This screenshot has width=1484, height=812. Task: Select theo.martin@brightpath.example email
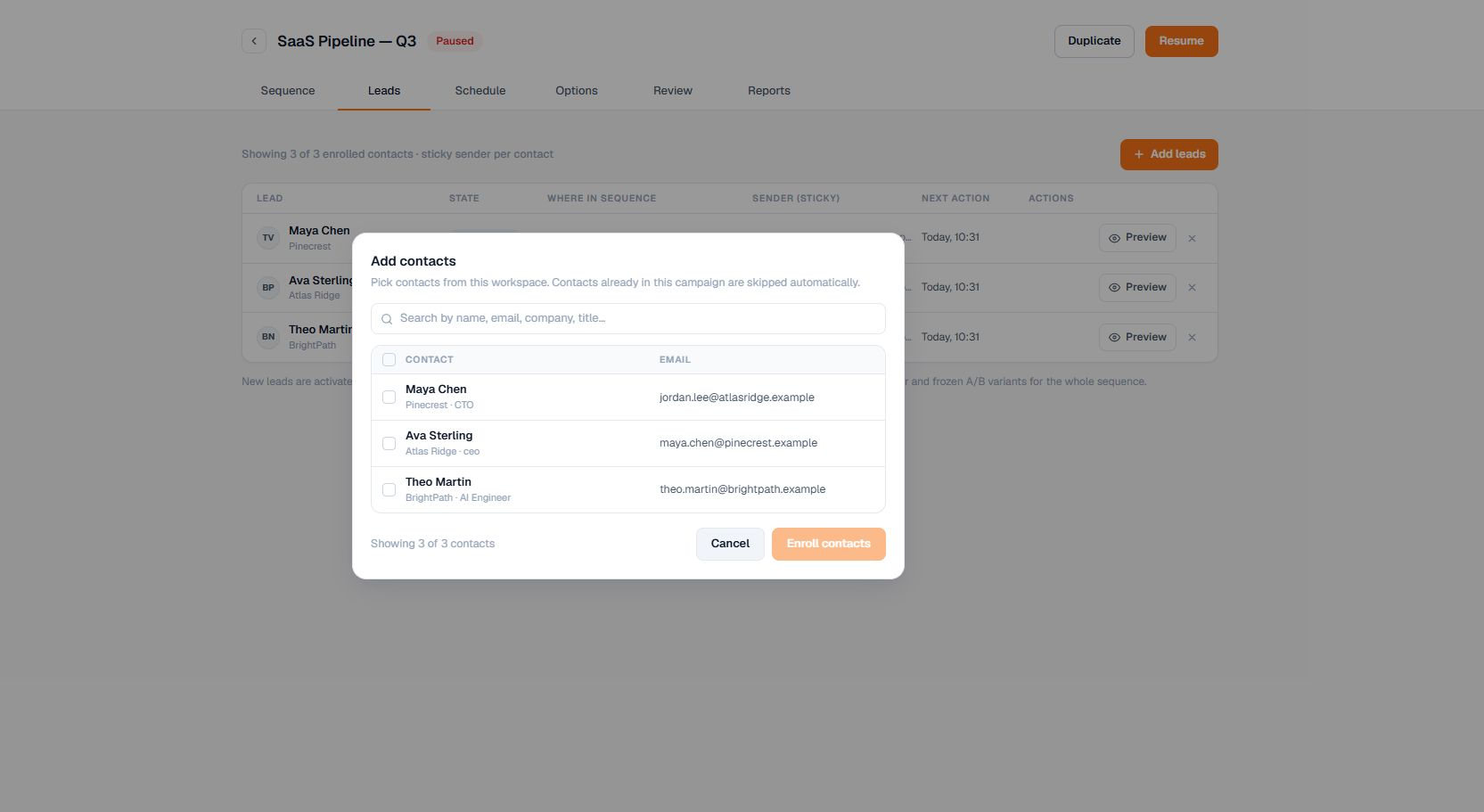point(742,489)
